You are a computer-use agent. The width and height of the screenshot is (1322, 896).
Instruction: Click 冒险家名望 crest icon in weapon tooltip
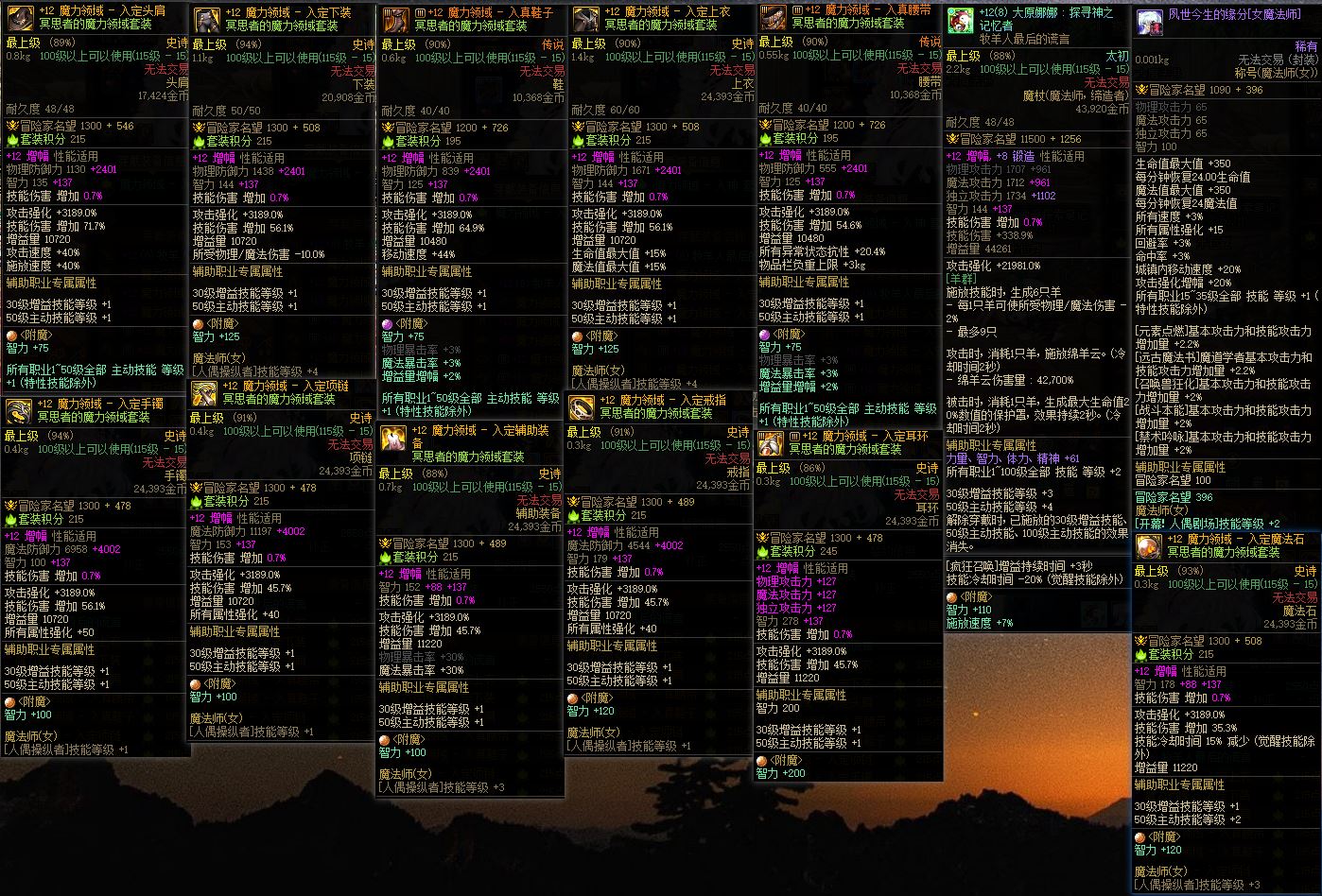pyautogui.click(x=952, y=139)
